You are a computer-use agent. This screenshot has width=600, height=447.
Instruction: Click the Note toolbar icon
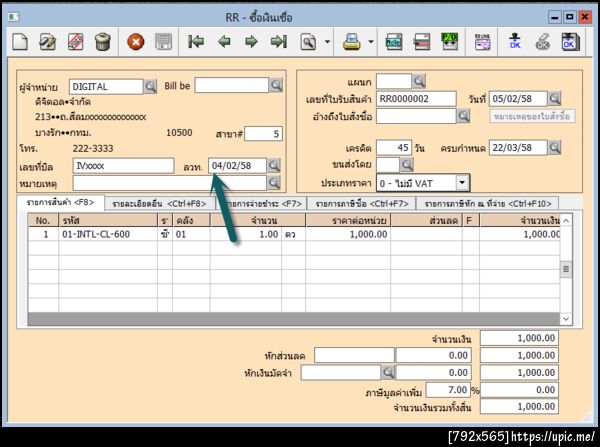(394, 42)
